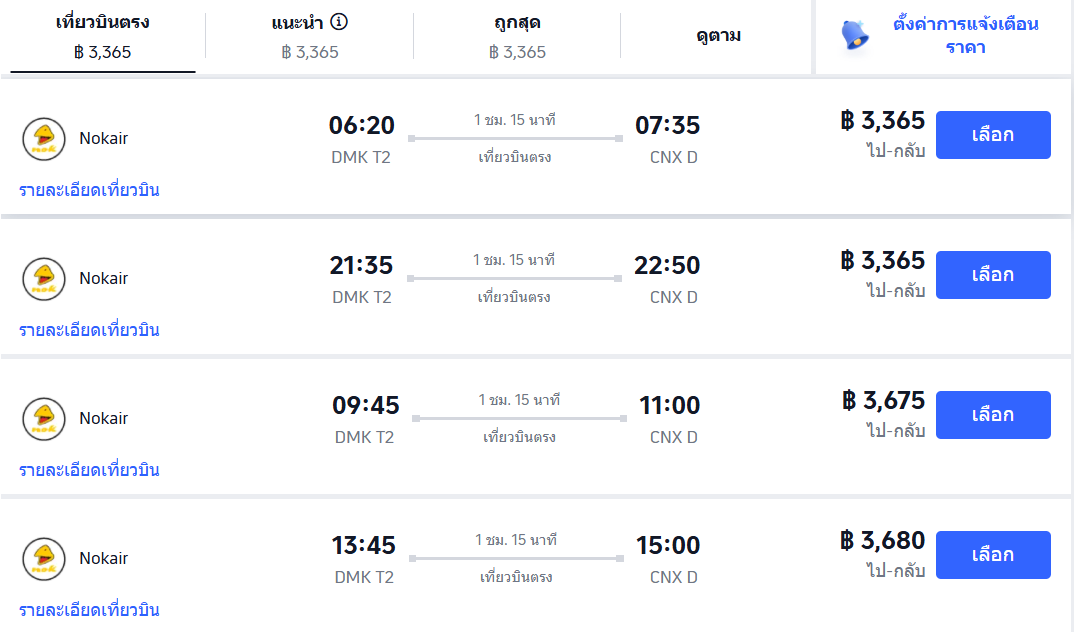Choose the ฿3,680 flight with เลือก
Screen dimensions: 1074x632
point(993,555)
